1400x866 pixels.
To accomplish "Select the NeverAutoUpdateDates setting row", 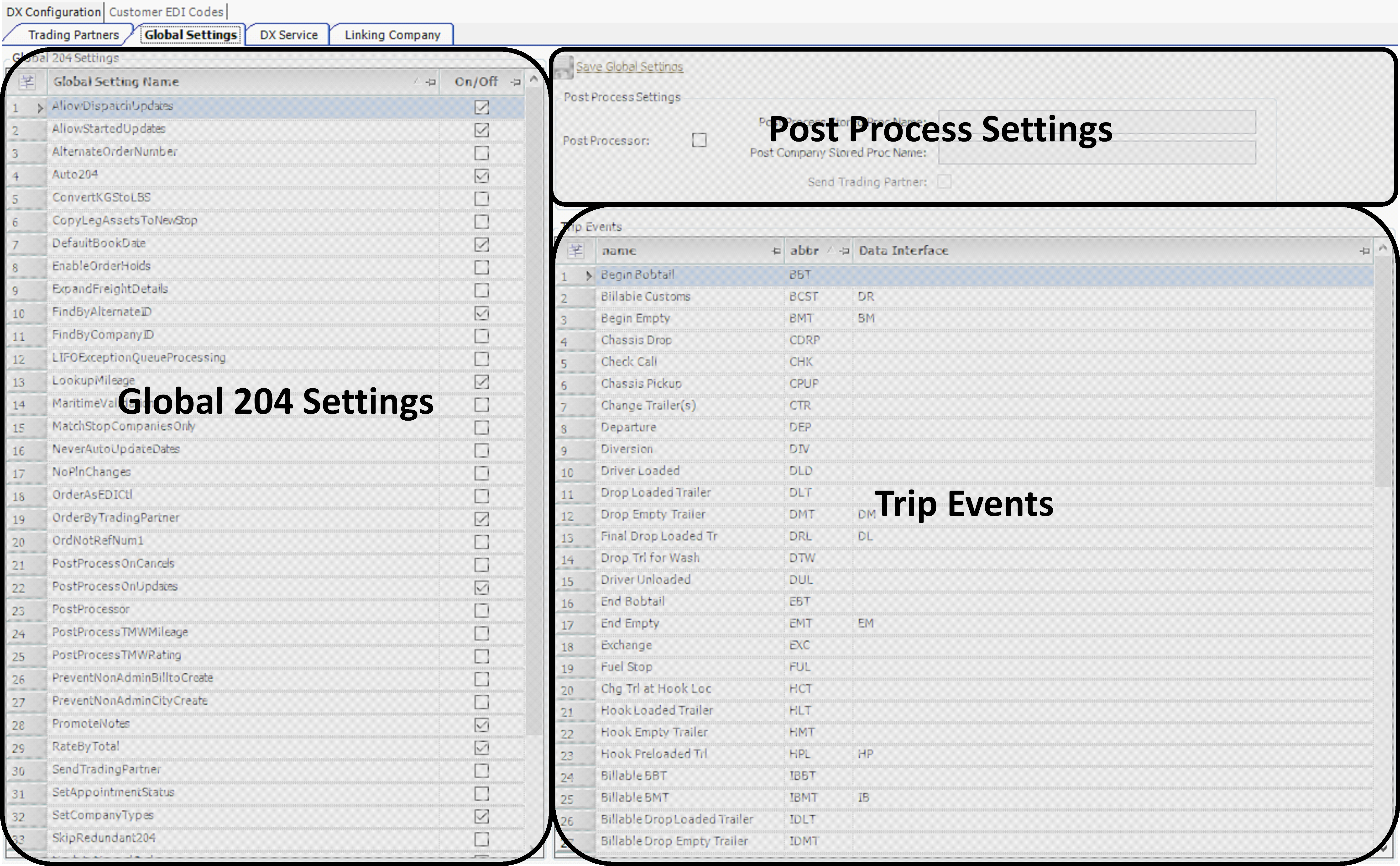I will click(265, 450).
